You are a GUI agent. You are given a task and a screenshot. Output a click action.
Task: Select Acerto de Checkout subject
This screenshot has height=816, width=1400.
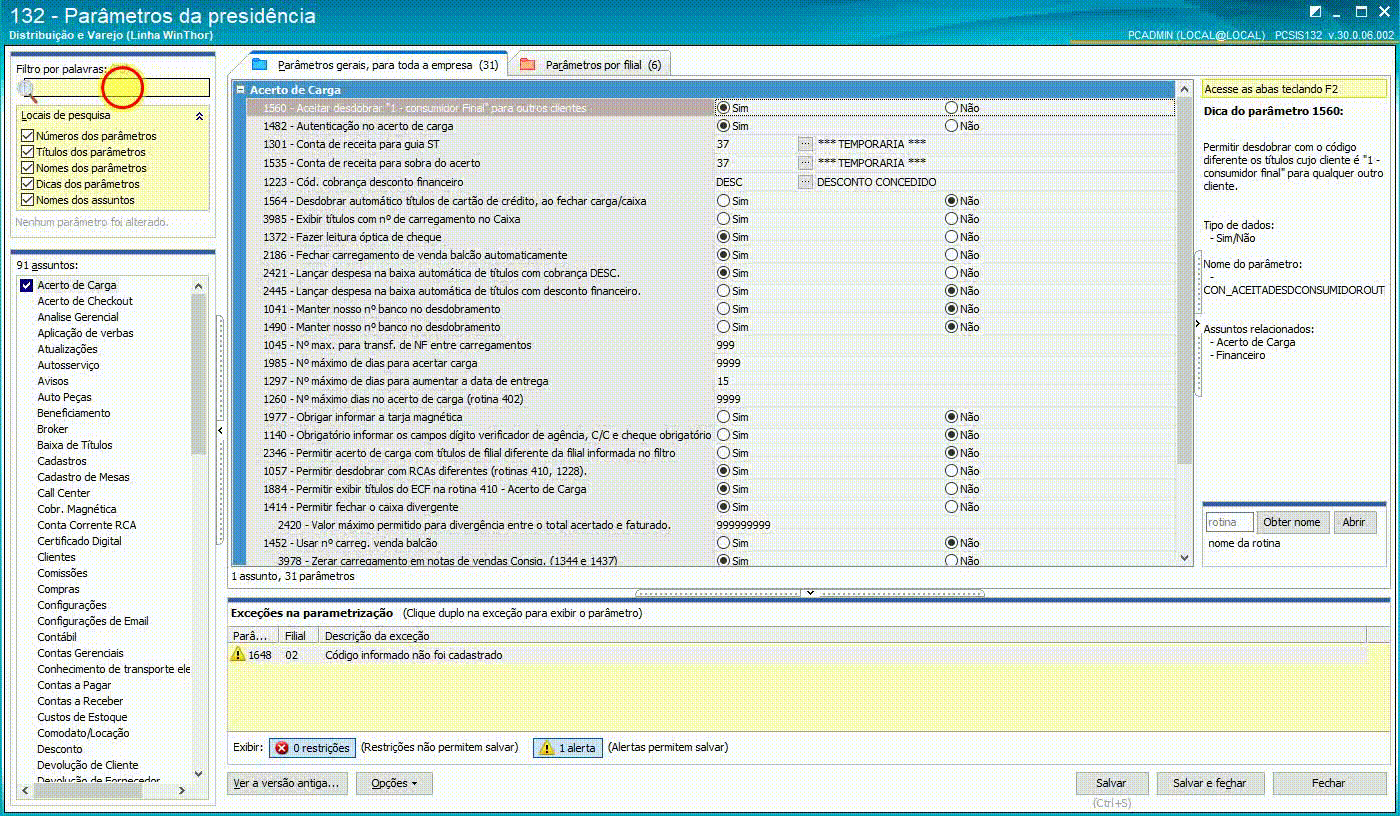tap(85, 301)
